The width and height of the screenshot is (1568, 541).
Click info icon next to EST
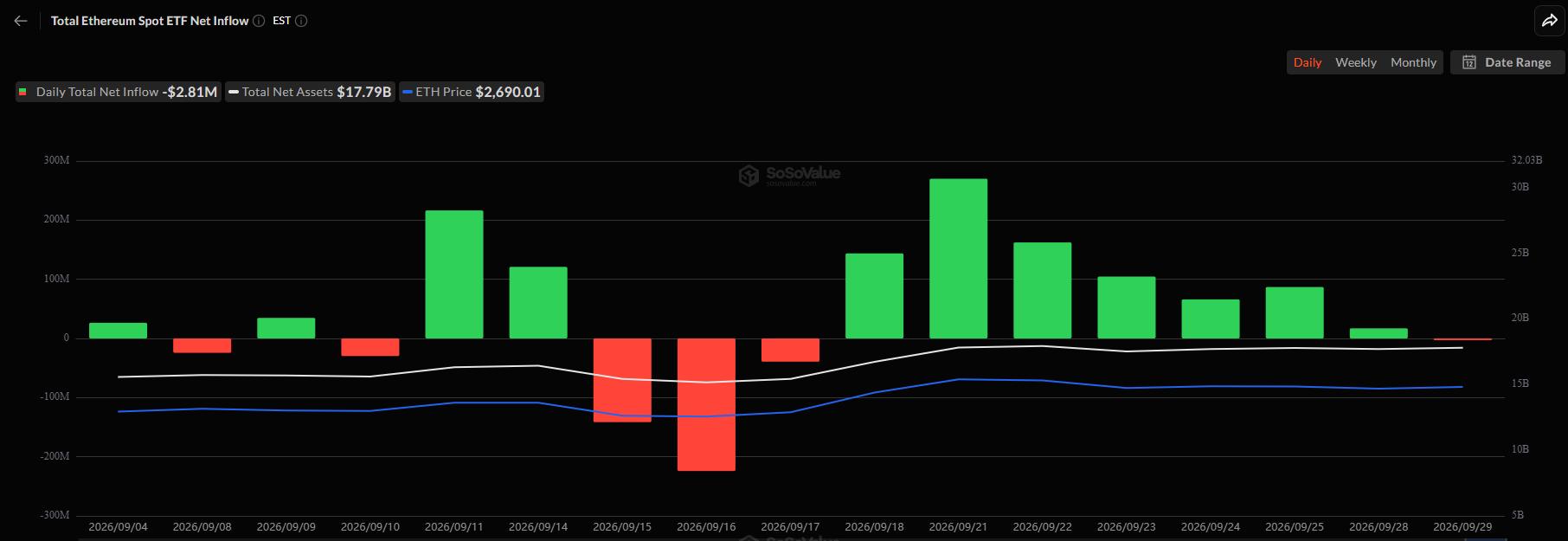301,21
